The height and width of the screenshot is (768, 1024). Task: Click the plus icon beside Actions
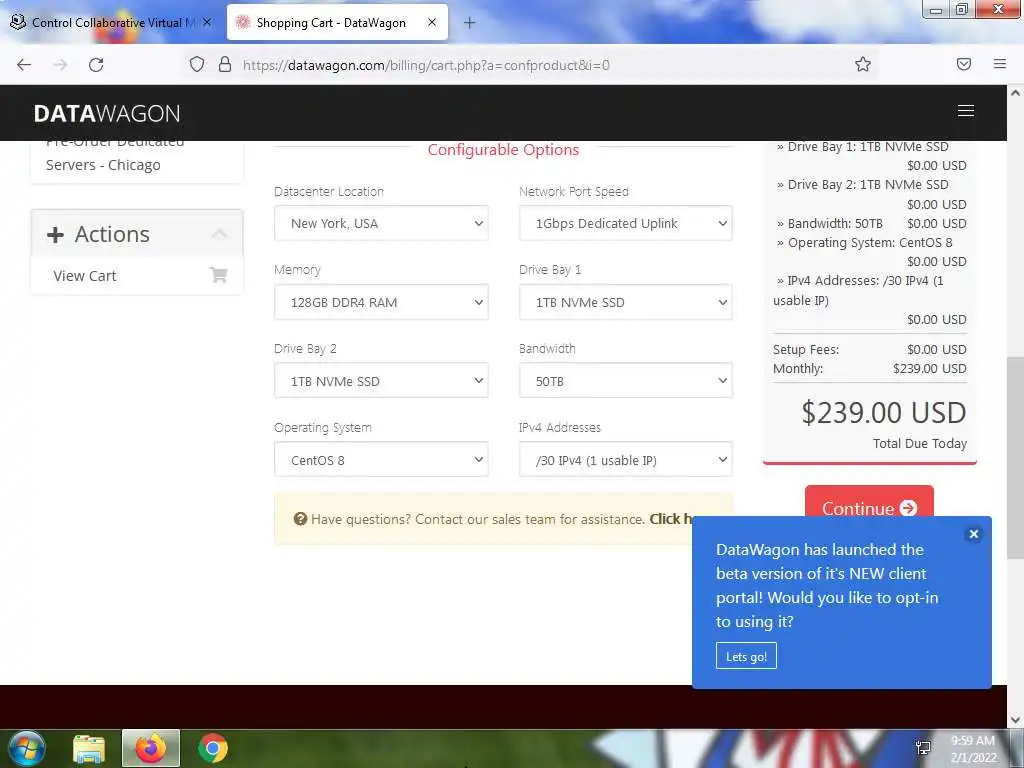(x=56, y=234)
